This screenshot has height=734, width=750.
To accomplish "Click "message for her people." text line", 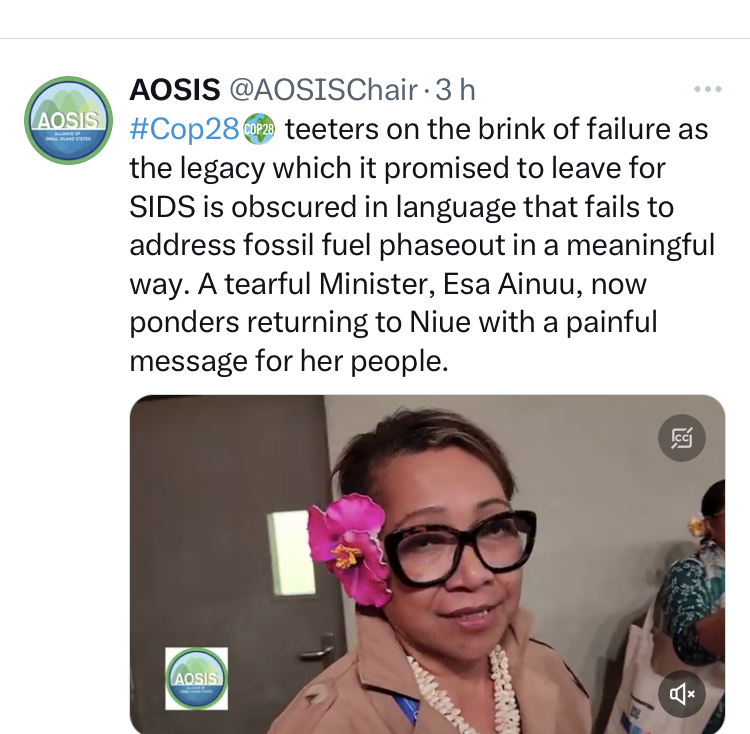I will tap(287, 362).
